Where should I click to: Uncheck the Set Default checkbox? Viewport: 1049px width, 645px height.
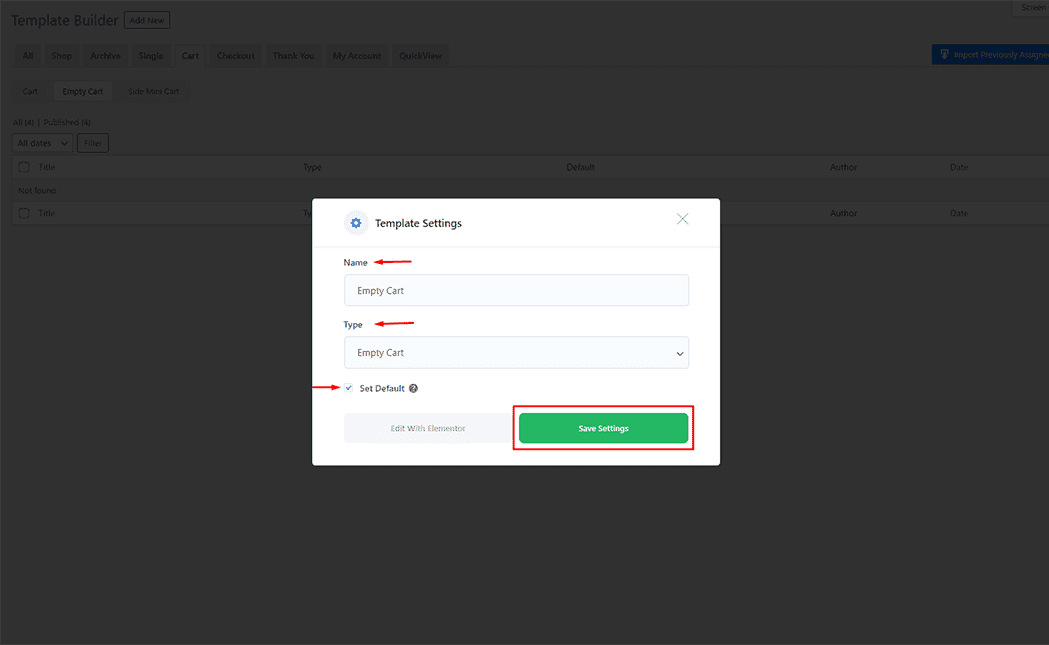click(348, 388)
